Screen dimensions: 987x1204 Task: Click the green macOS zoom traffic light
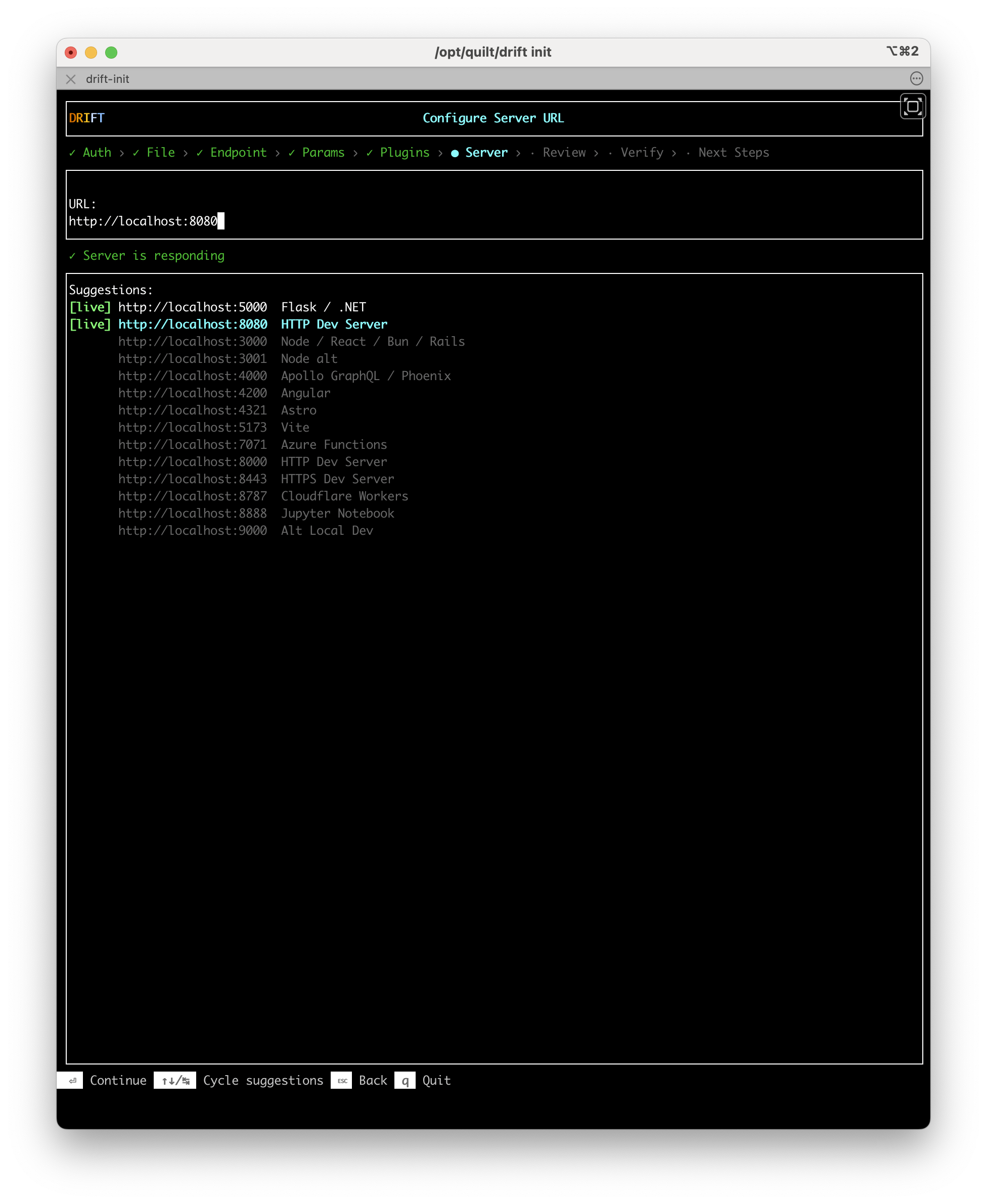(x=111, y=52)
